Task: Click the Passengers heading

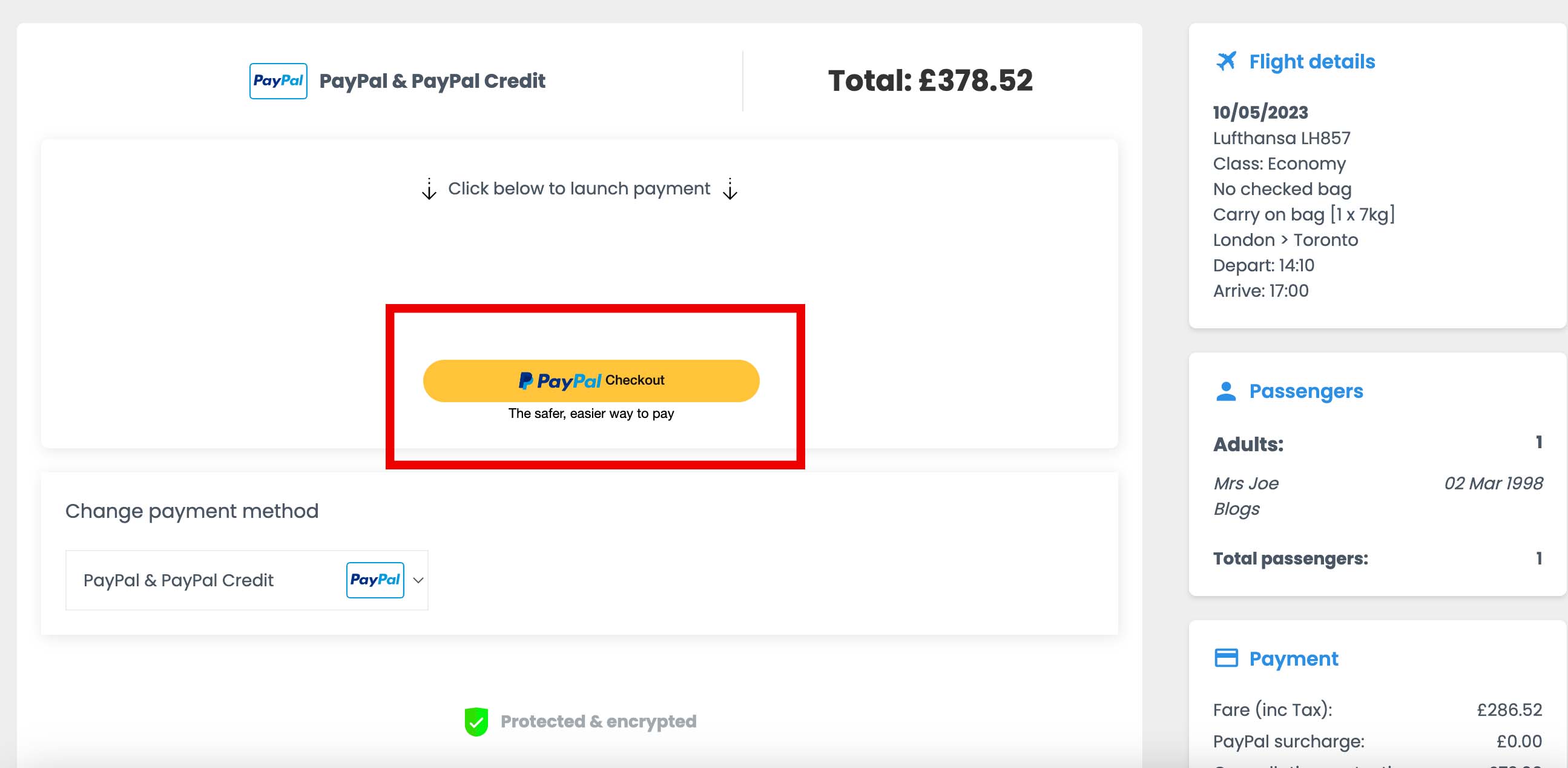Action: point(1306,391)
